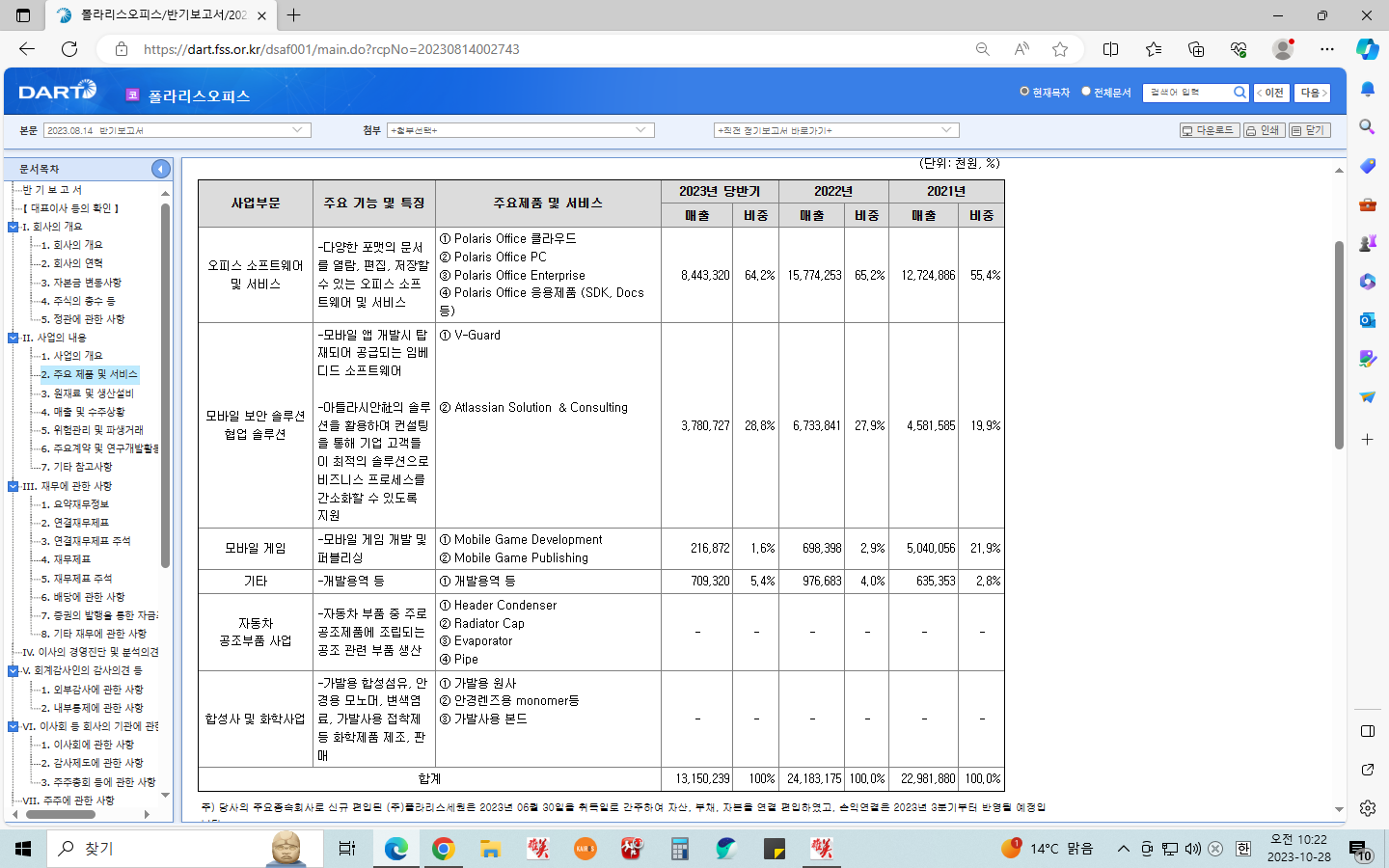The height and width of the screenshot is (868, 1389).
Task: Open tab actions menu icon
Action: coord(23,15)
